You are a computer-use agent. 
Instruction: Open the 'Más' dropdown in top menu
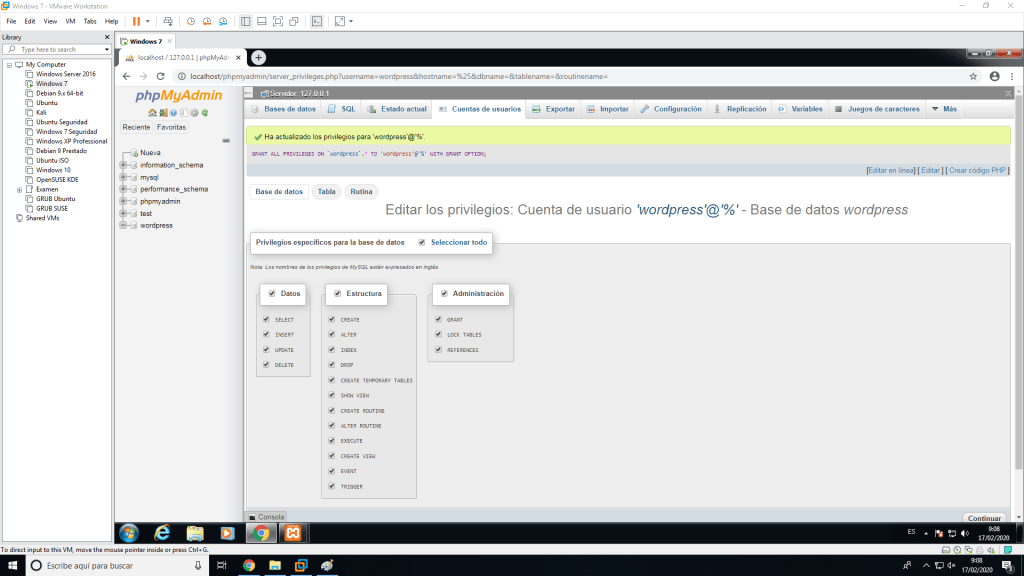click(x=943, y=109)
